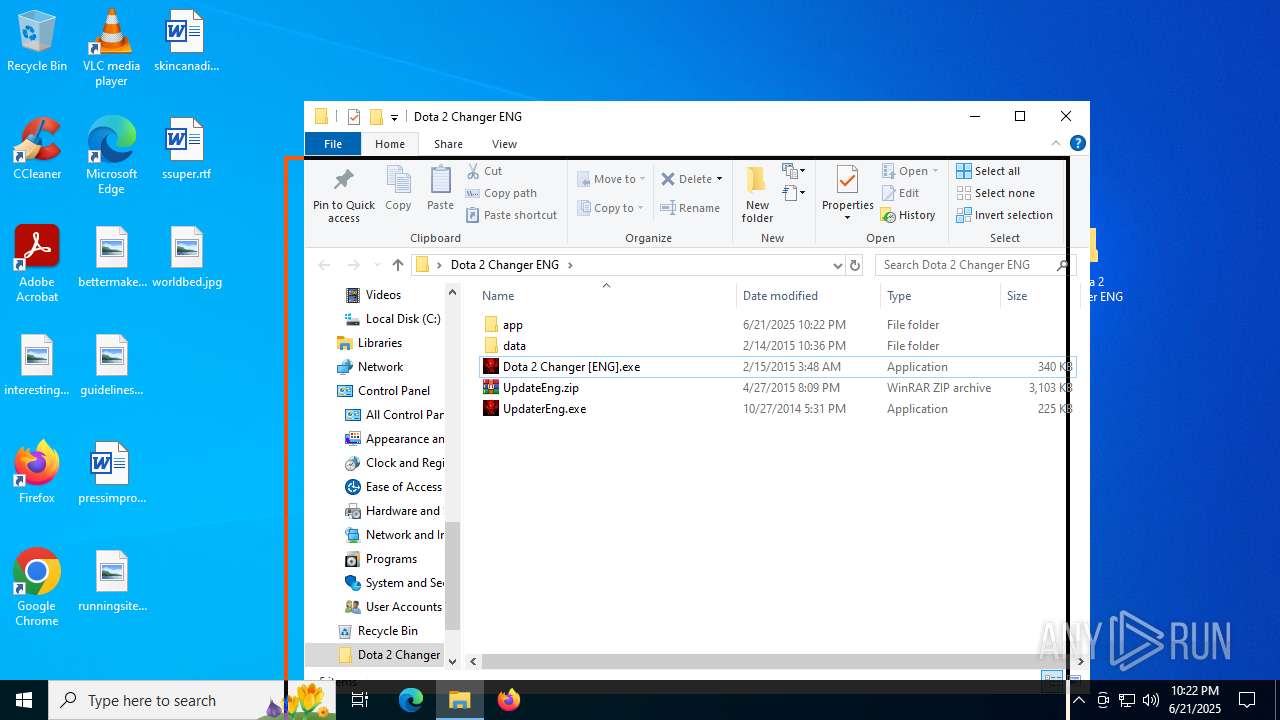Click the Rename ribbon button

[690, 208]
